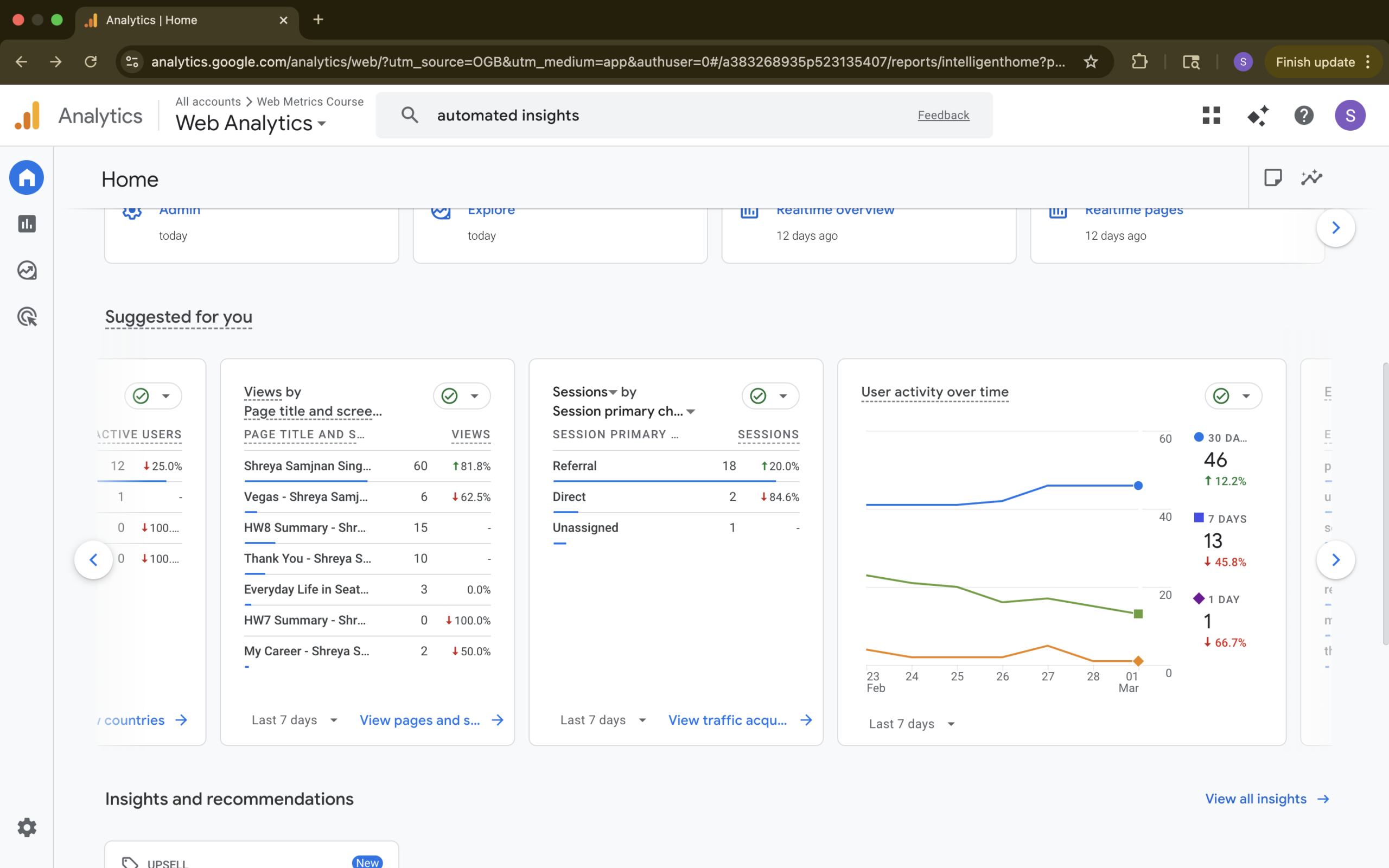Open Reports from the left sidebar

[27, 224]
